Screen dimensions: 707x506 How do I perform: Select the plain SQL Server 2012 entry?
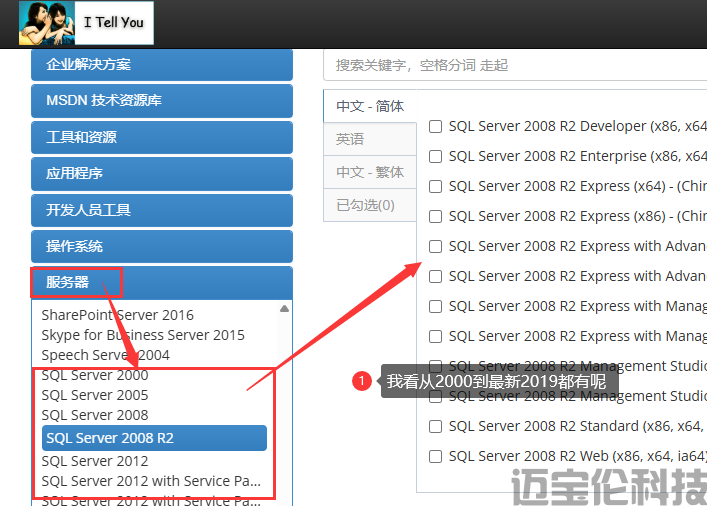pyautogui.click(x=95, y=461)
